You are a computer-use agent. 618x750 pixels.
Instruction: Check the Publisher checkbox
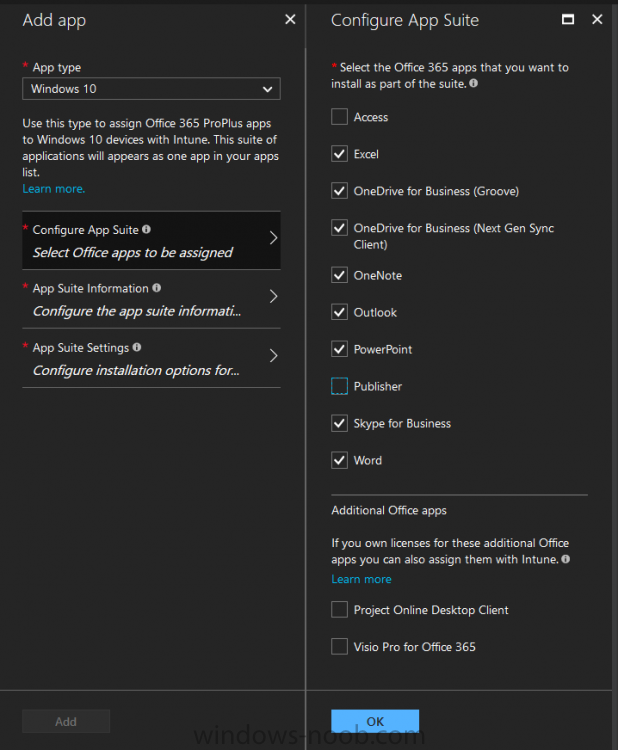coord(340,386)
